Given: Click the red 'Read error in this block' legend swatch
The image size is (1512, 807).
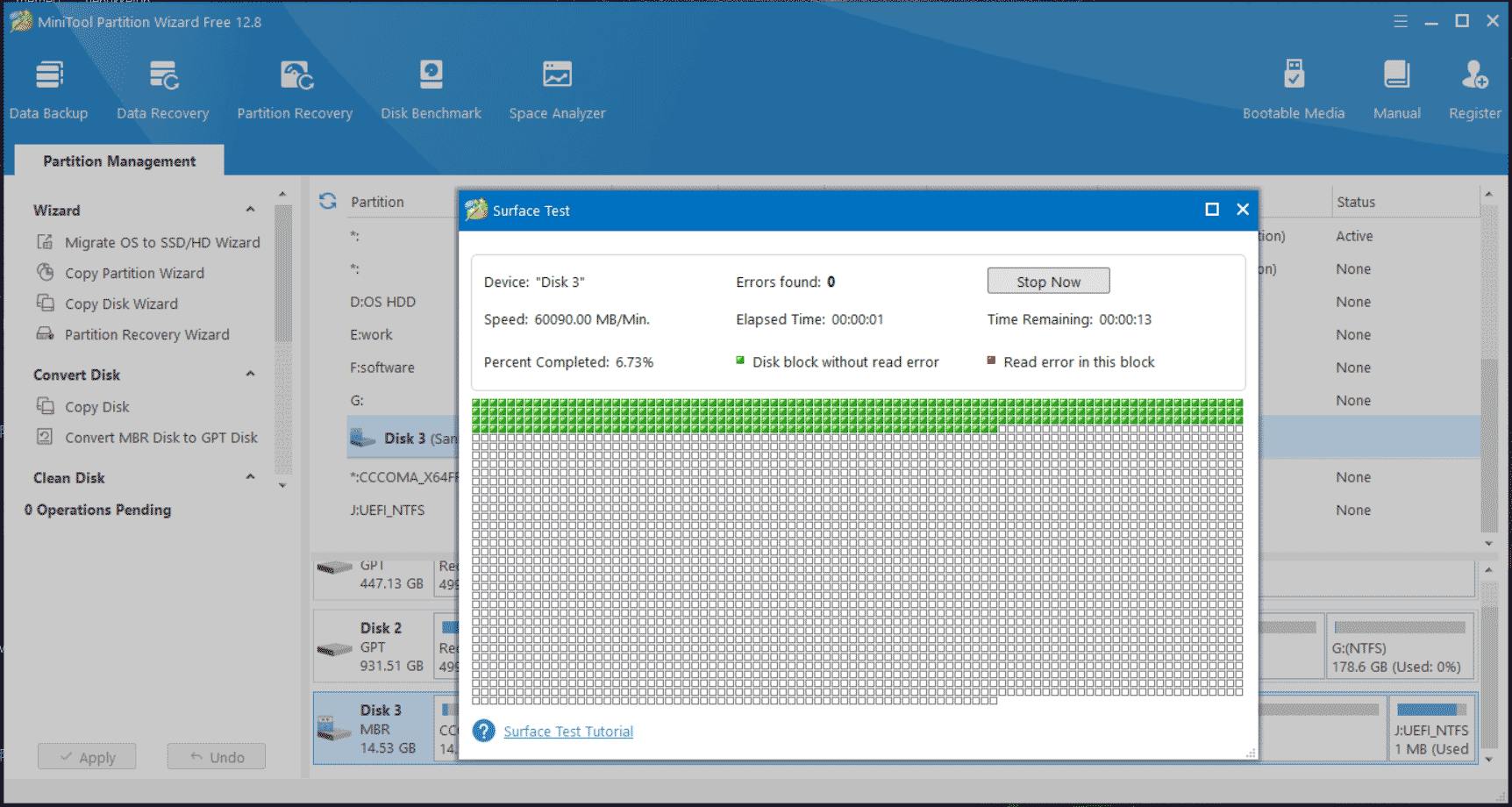Looking at the screenshot, I should pyautogui.click(x=991, y=360).
